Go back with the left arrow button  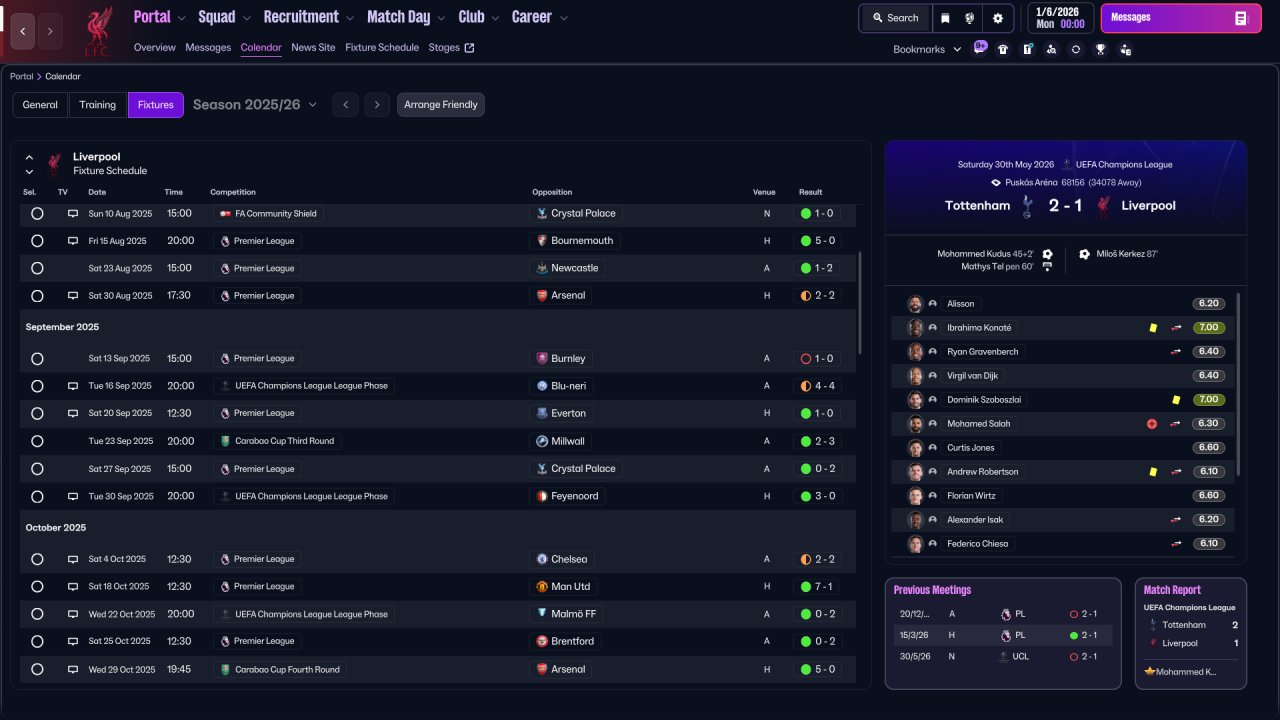pyautogui.click(x=23, y=31)
